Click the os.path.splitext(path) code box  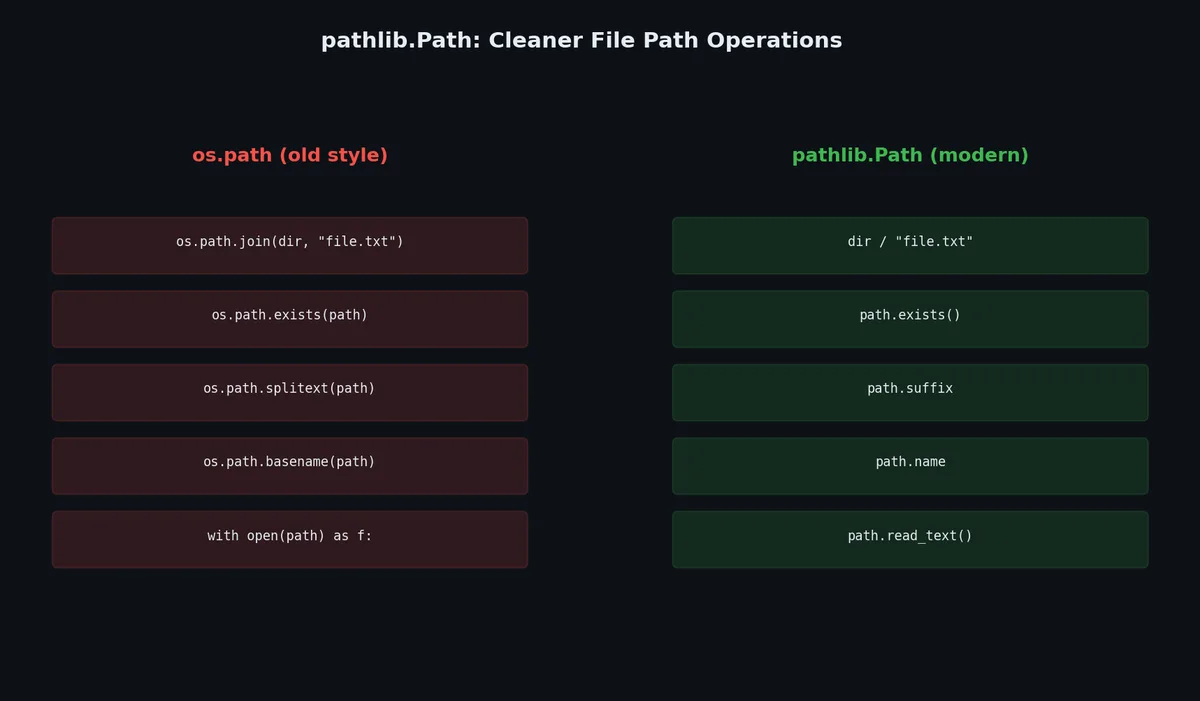point(290,392)
